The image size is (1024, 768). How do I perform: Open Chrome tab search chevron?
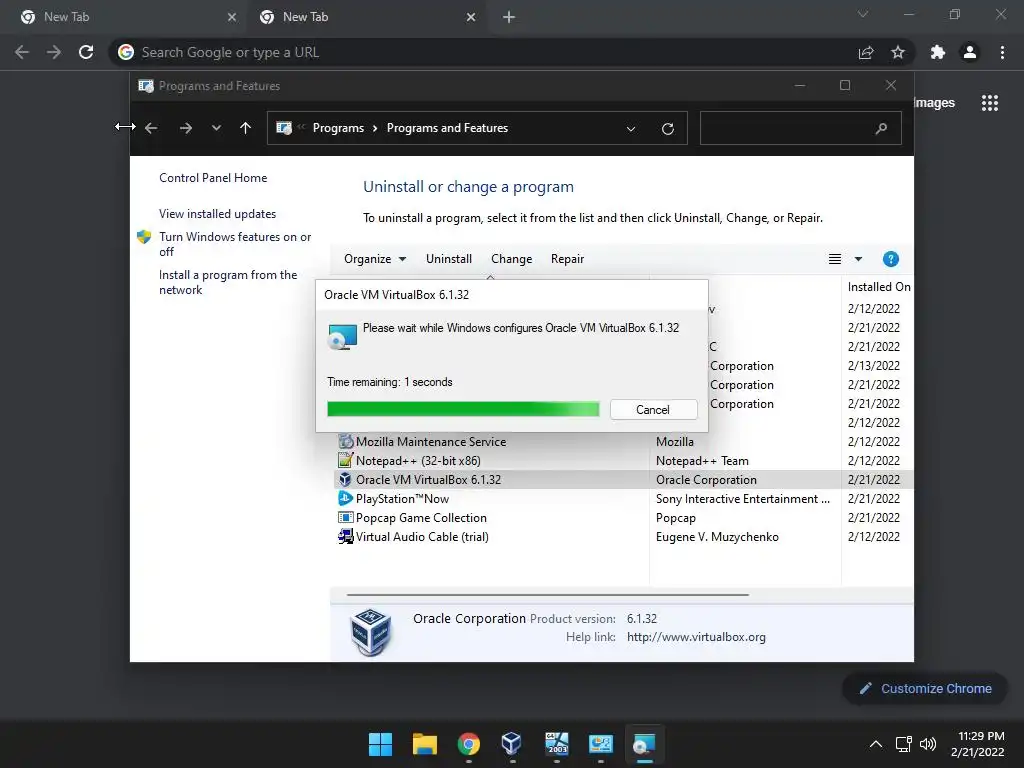click(x=863, y=14)
